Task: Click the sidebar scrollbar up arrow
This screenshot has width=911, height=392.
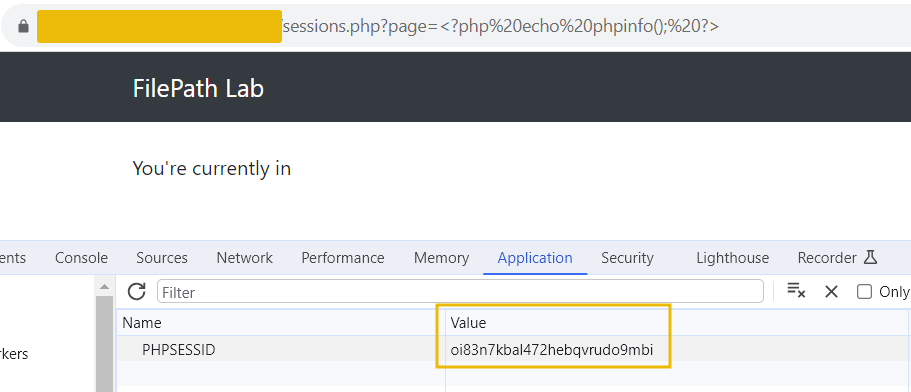Action: pos(105,286)
